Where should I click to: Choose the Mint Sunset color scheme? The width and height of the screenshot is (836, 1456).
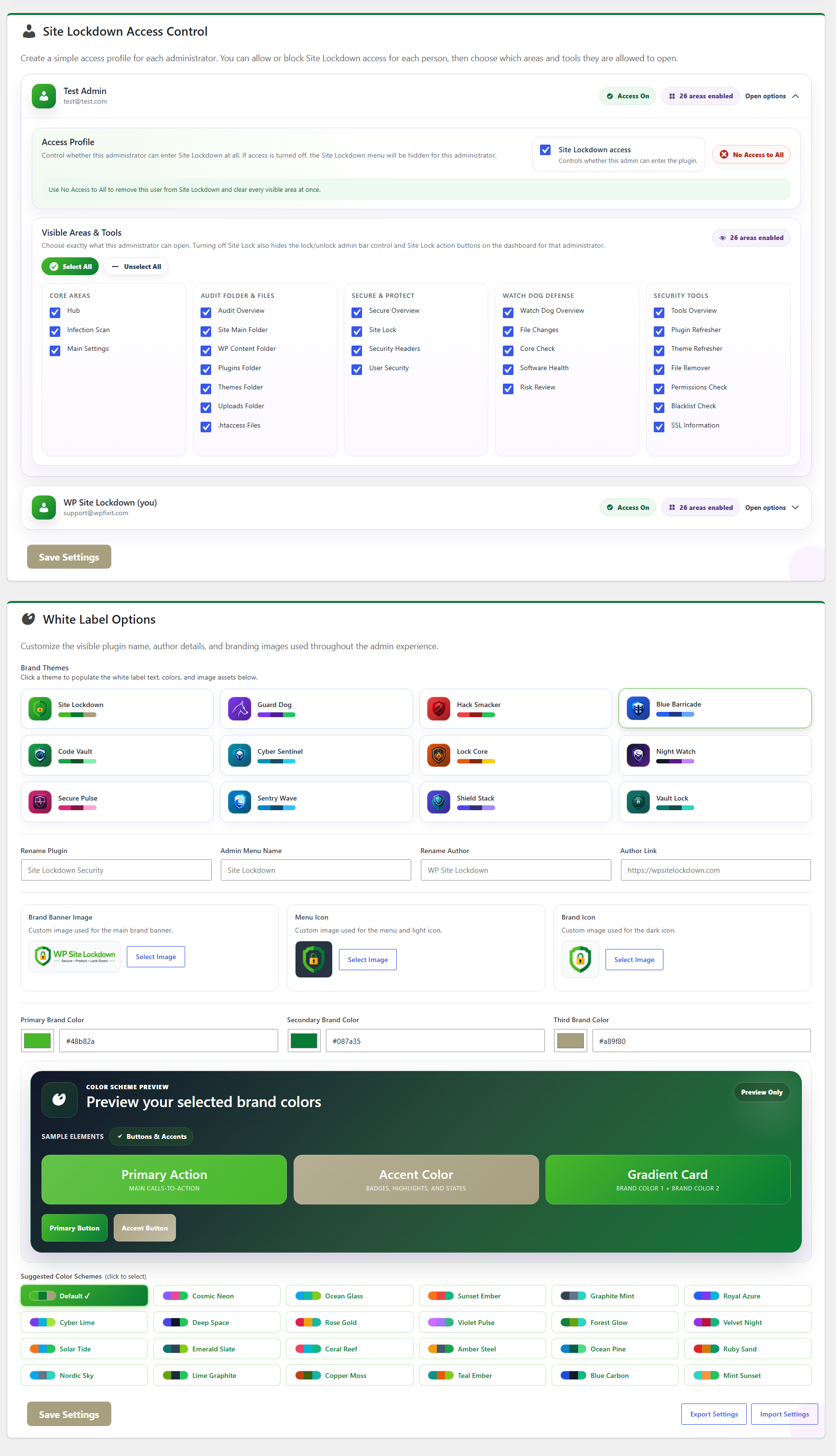click(748, 1375)
